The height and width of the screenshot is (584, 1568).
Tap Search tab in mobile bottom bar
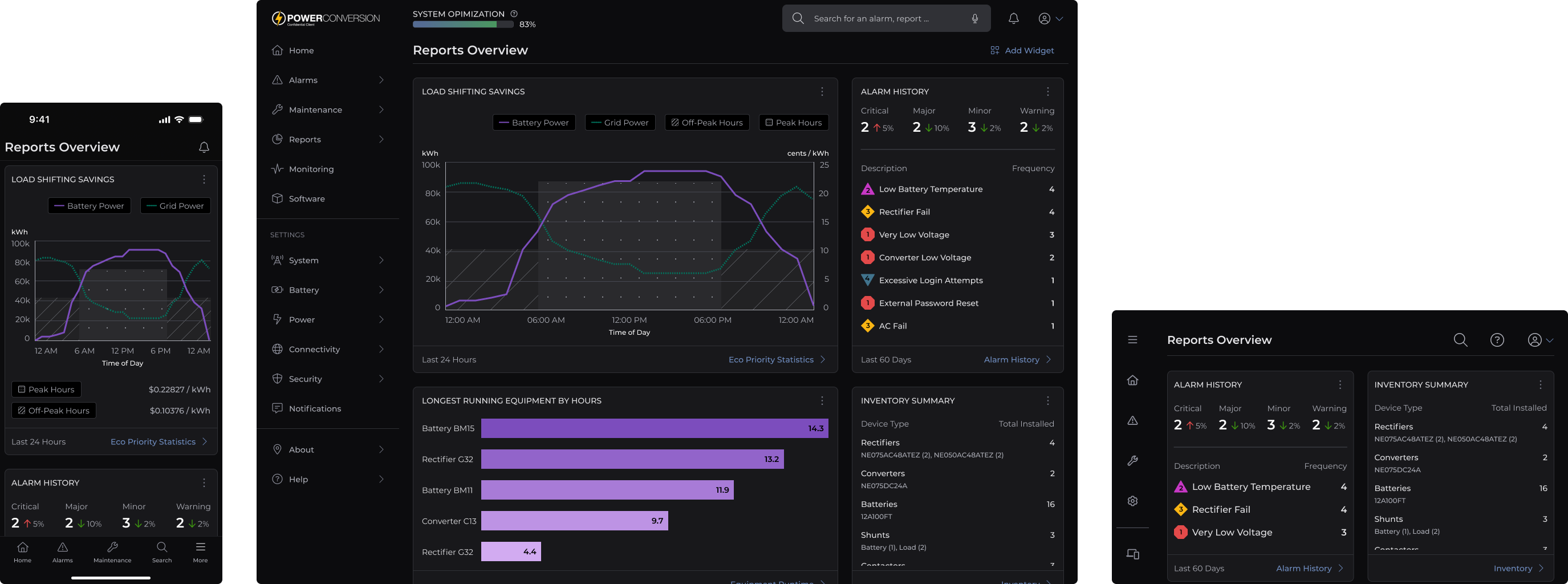coord(162,551)
